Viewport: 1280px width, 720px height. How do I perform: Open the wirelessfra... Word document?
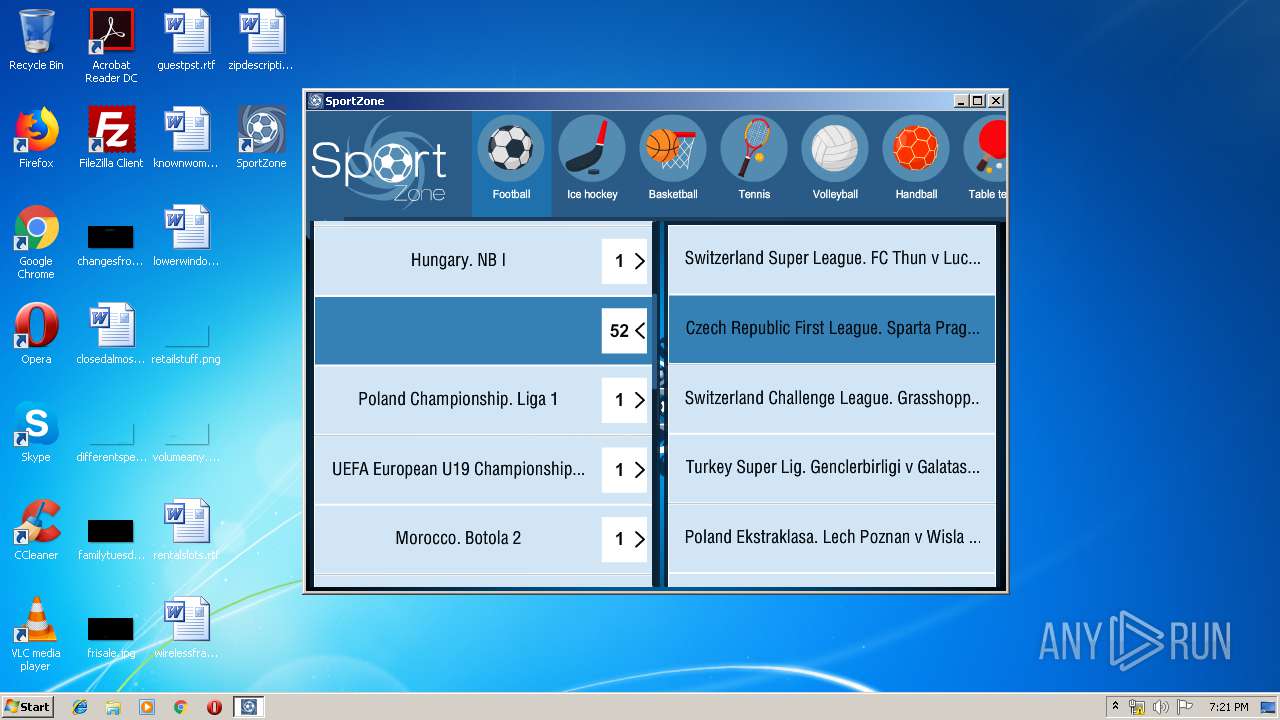pyautogui.click(x=186, y=628)
